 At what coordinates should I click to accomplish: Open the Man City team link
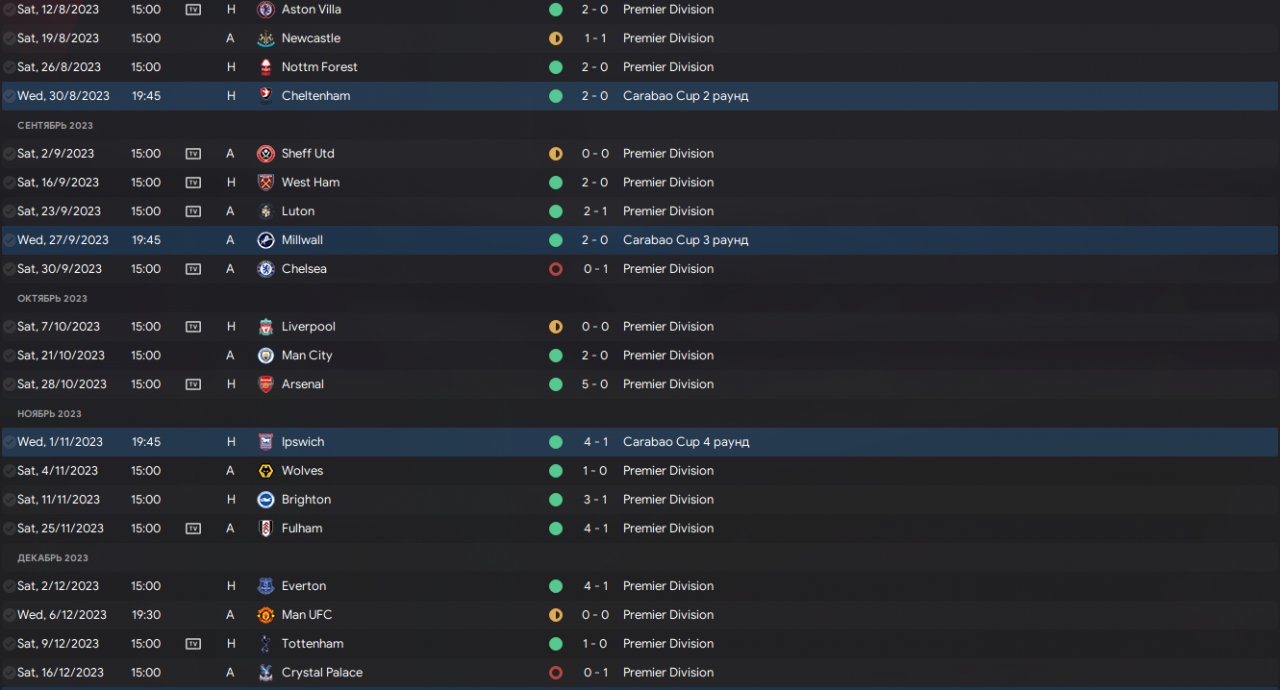click(307, 356)
